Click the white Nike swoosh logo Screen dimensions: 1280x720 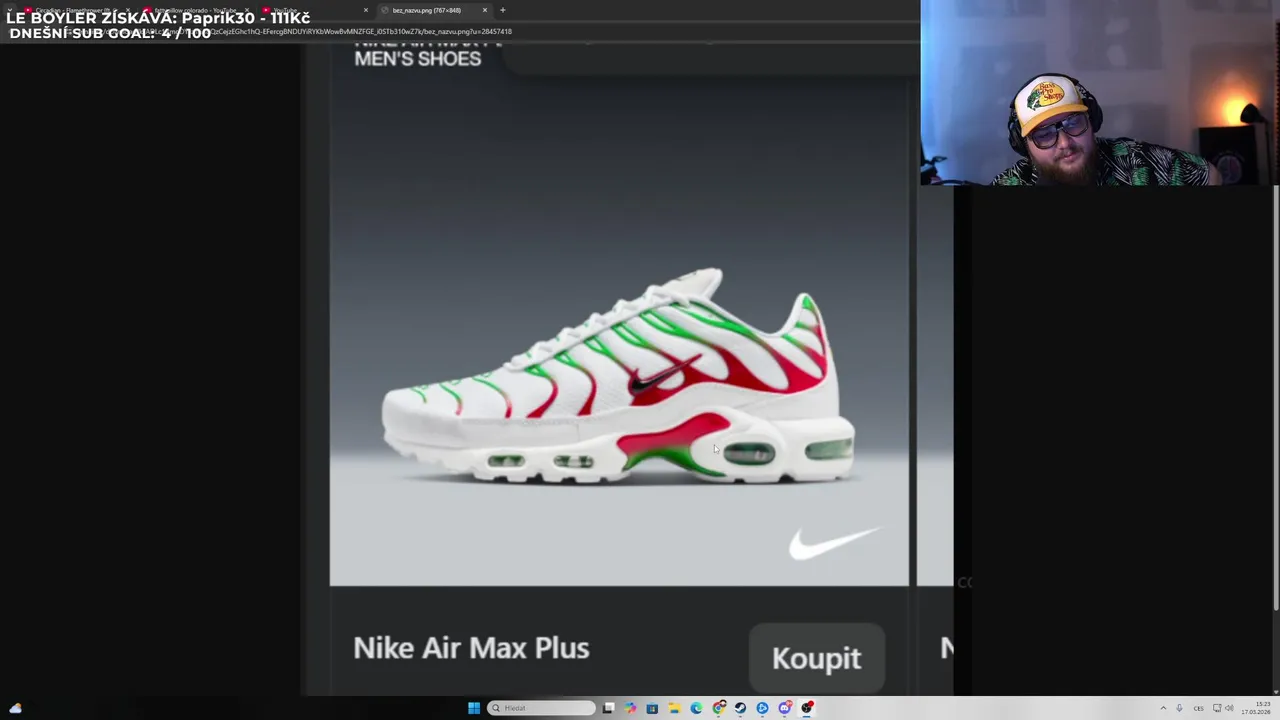(x=835, y=542)
